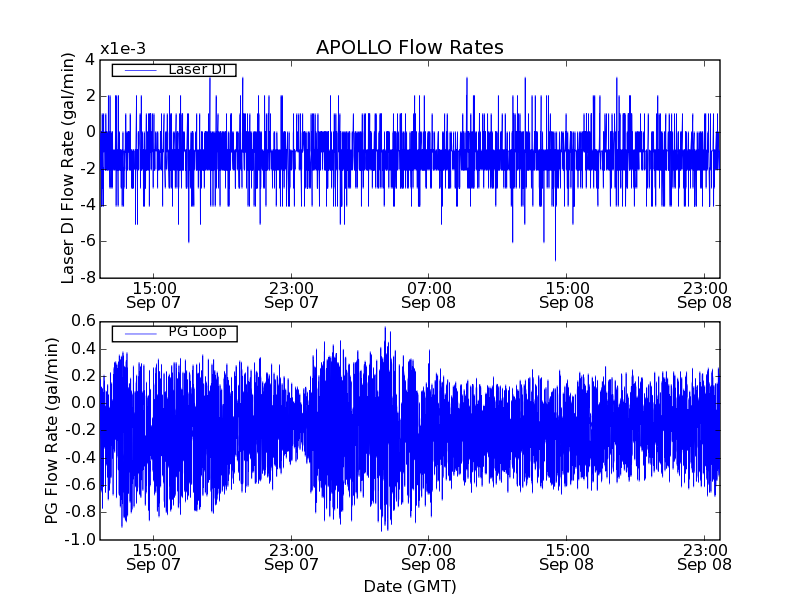Click the "x1e-3" scale multiplier label
Screen dimensions: 800x600
[x=123, y=49]
